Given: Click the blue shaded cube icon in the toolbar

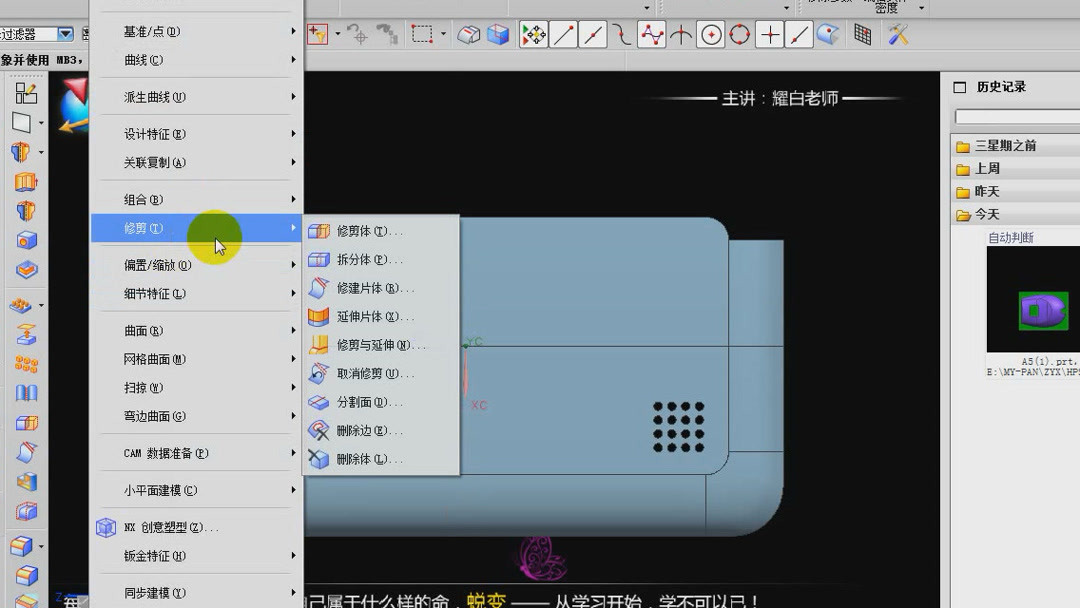Looking at the screenshot, I should 498,33.
